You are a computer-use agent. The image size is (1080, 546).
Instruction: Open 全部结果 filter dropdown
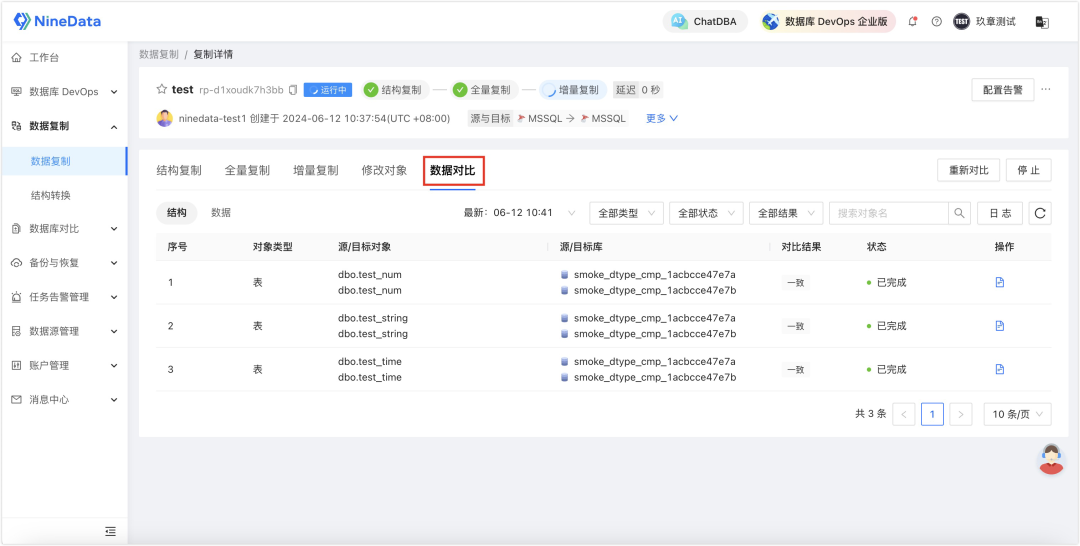[x=786, y=213]
